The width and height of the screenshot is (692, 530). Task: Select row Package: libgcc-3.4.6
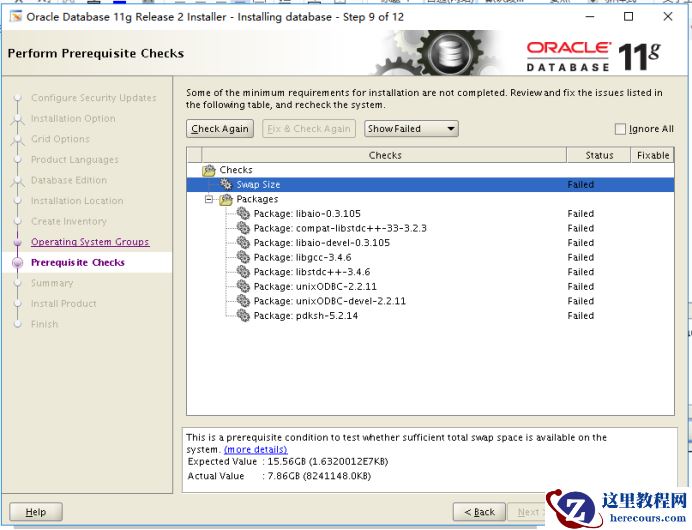tap(430, 257)
